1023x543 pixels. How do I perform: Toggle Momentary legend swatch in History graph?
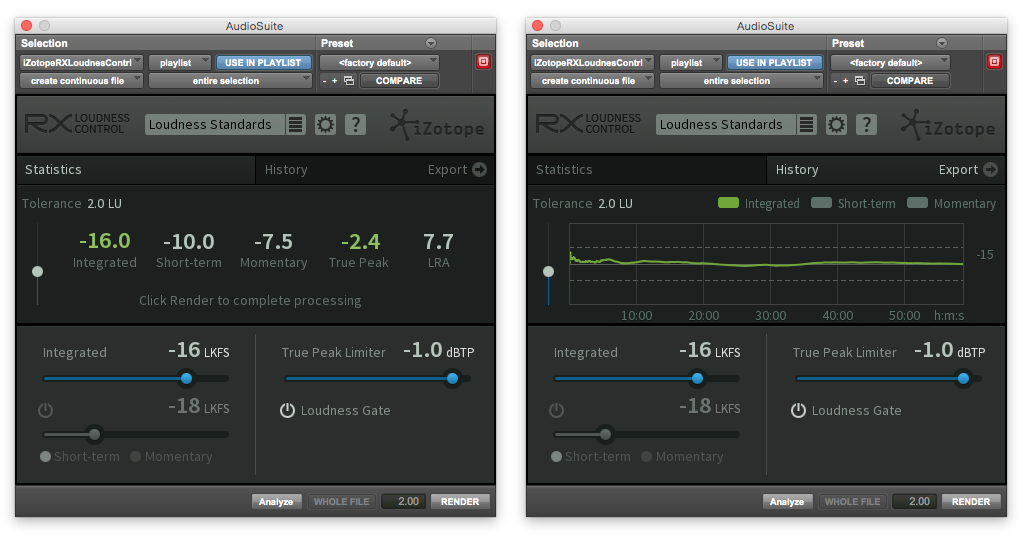coord(917,203)
